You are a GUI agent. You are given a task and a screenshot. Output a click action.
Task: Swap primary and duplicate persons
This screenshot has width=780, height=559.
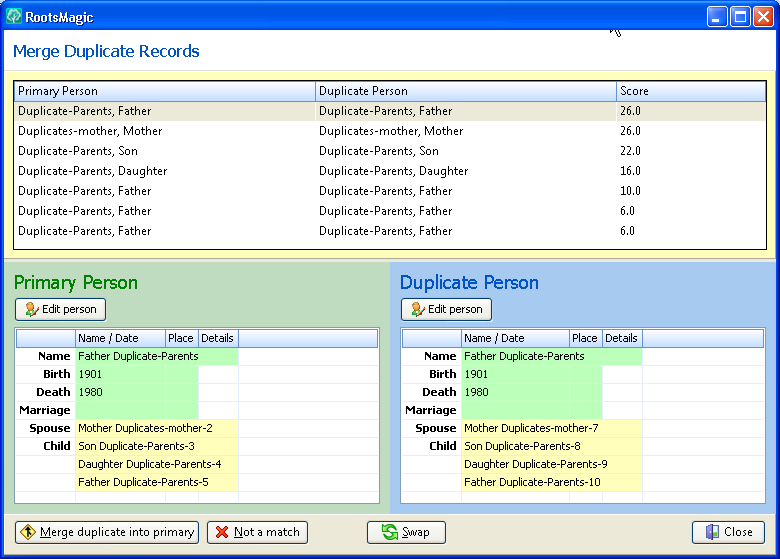pos(406,532)
